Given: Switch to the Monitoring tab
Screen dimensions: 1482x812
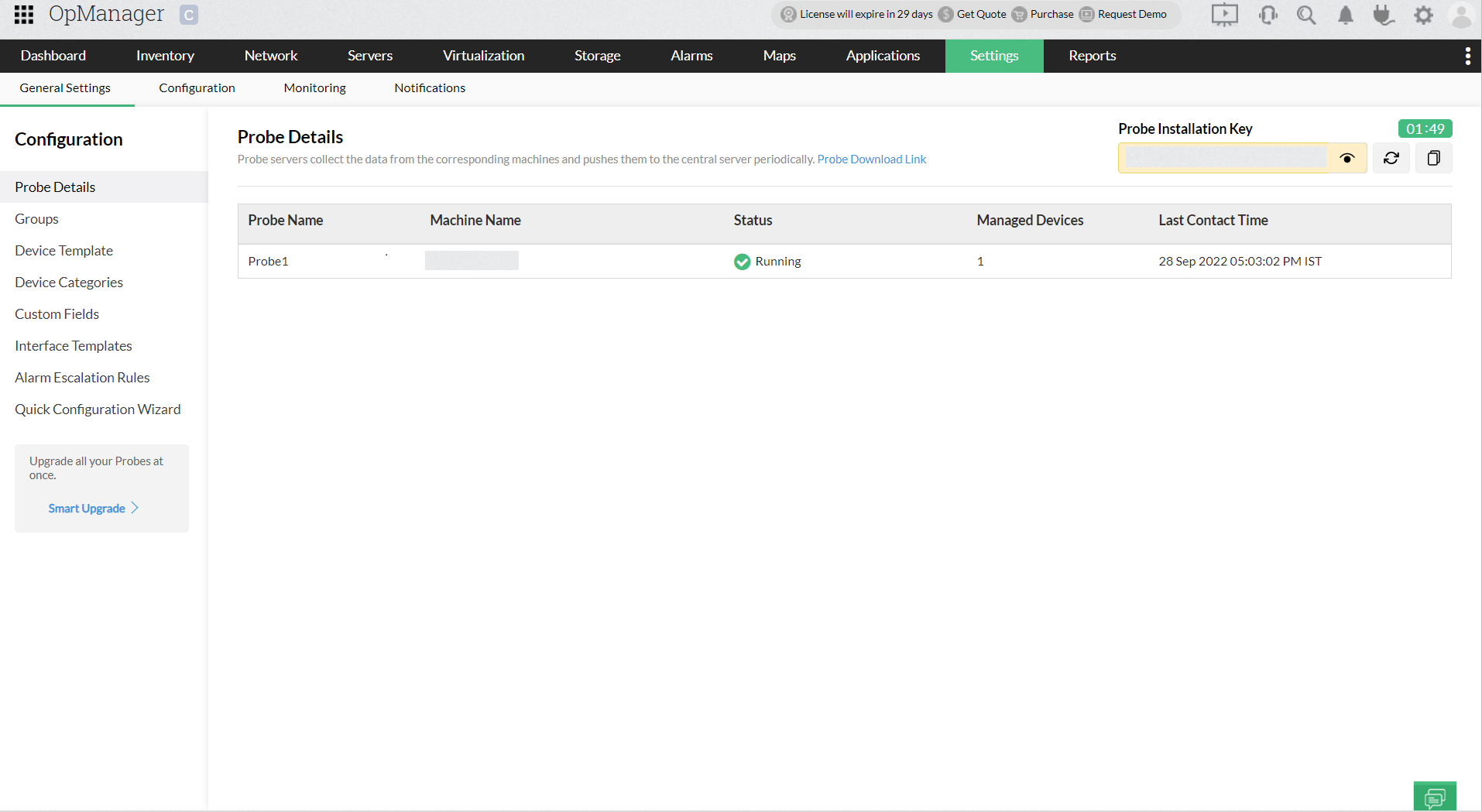Looking at the screenshot, I should tap(314, 87).
